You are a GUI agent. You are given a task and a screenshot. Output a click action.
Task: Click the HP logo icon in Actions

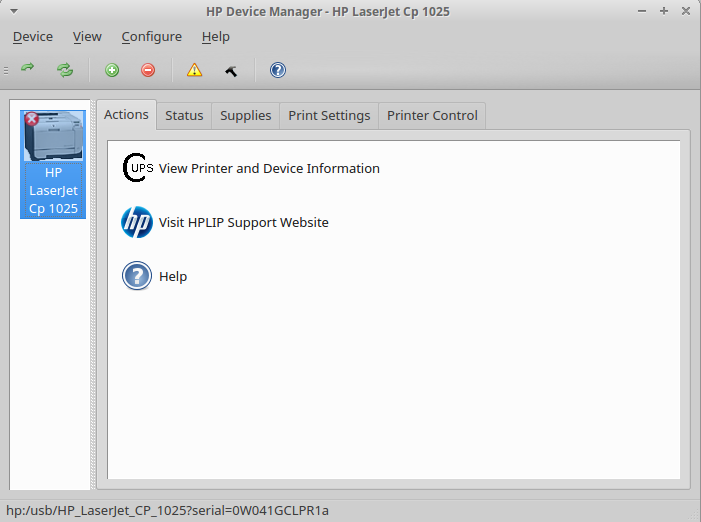[137, 222]
